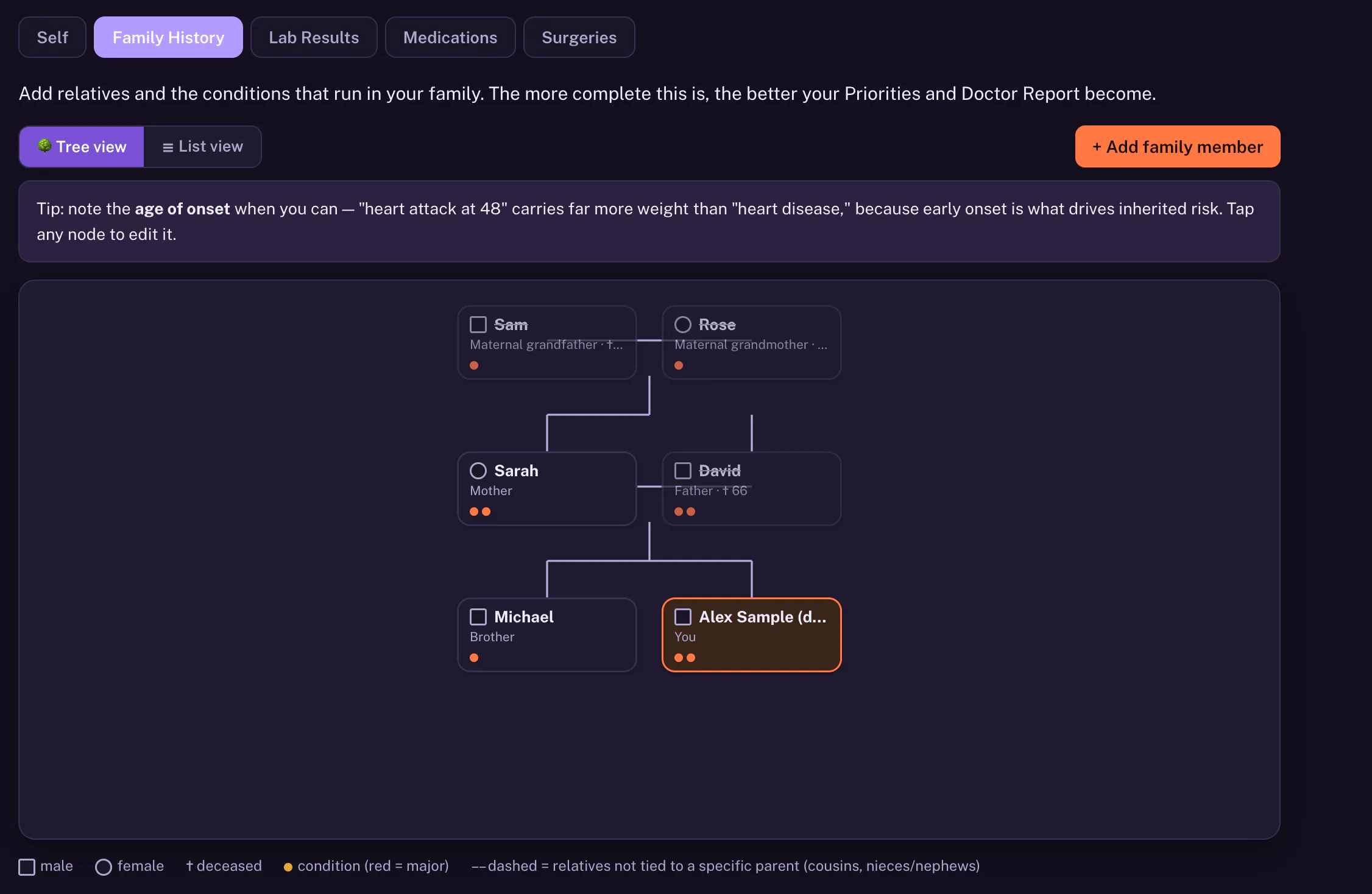The image size is (1372, 894).
Task: Click the 'You' label under Alex Sample
Action: pyautogui.click(x=685, y=637)
